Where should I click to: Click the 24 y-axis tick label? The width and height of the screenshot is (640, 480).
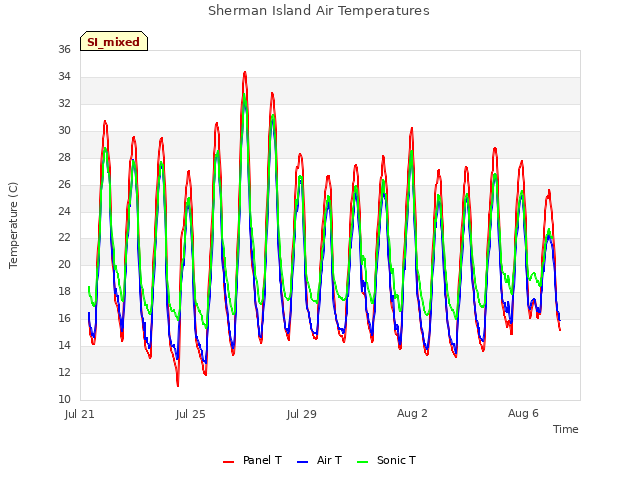click(x=64, y=211)
